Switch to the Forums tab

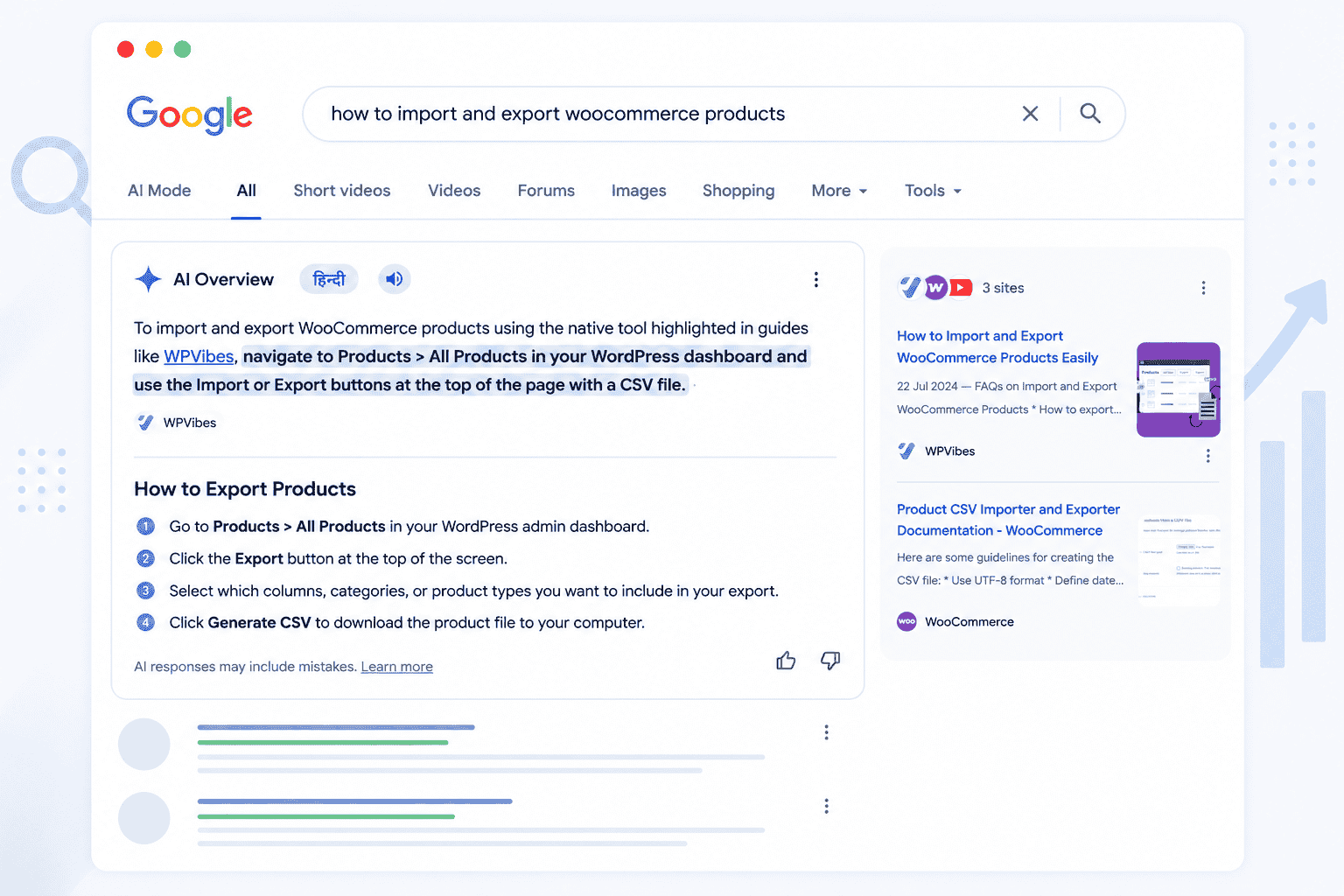point(546,191)
